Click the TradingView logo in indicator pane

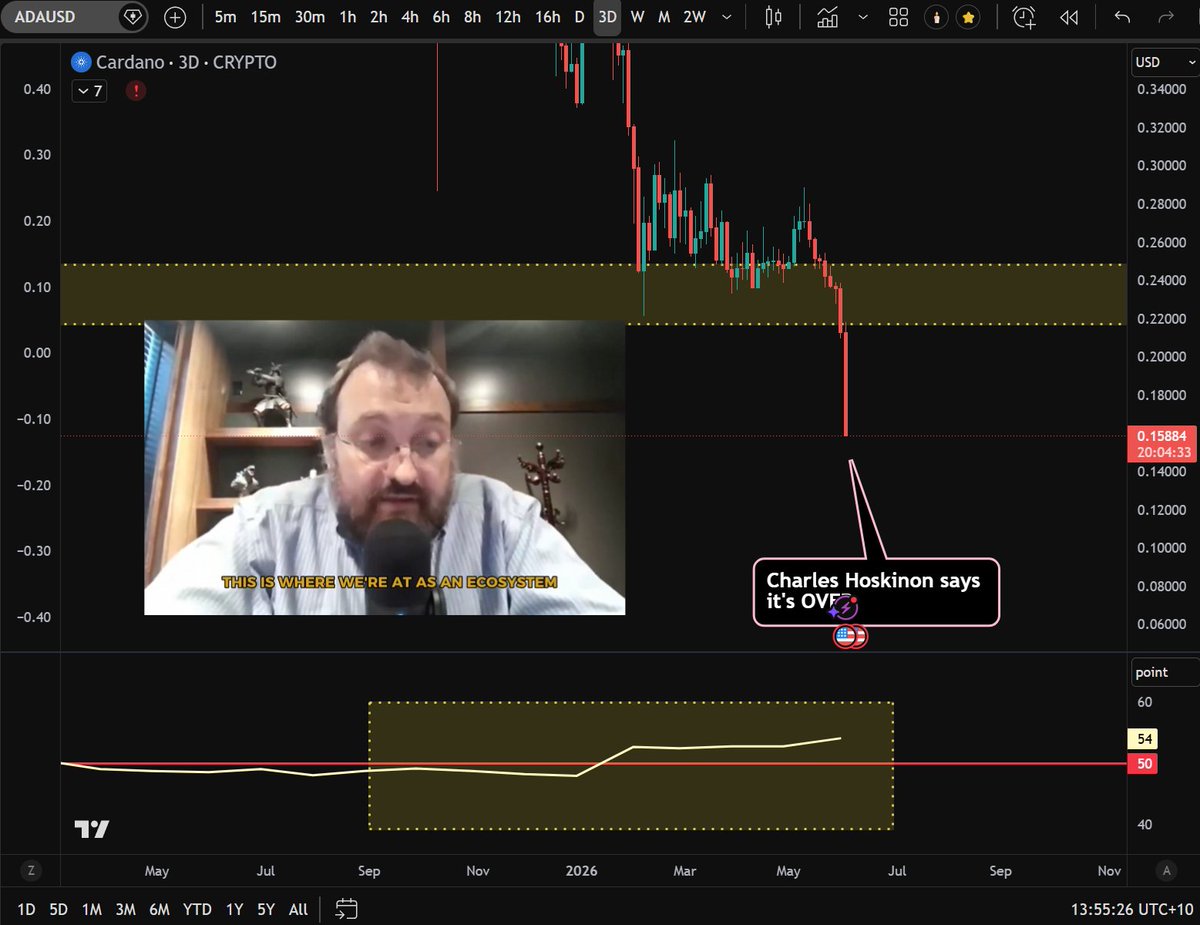click(92, 829)
